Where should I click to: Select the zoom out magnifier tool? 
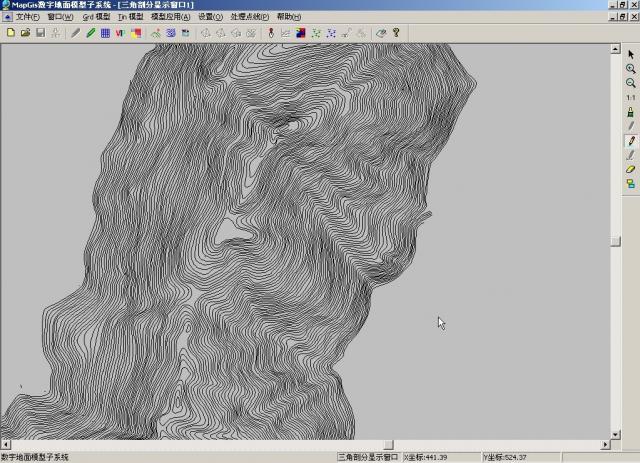click(x=631, y=83)
